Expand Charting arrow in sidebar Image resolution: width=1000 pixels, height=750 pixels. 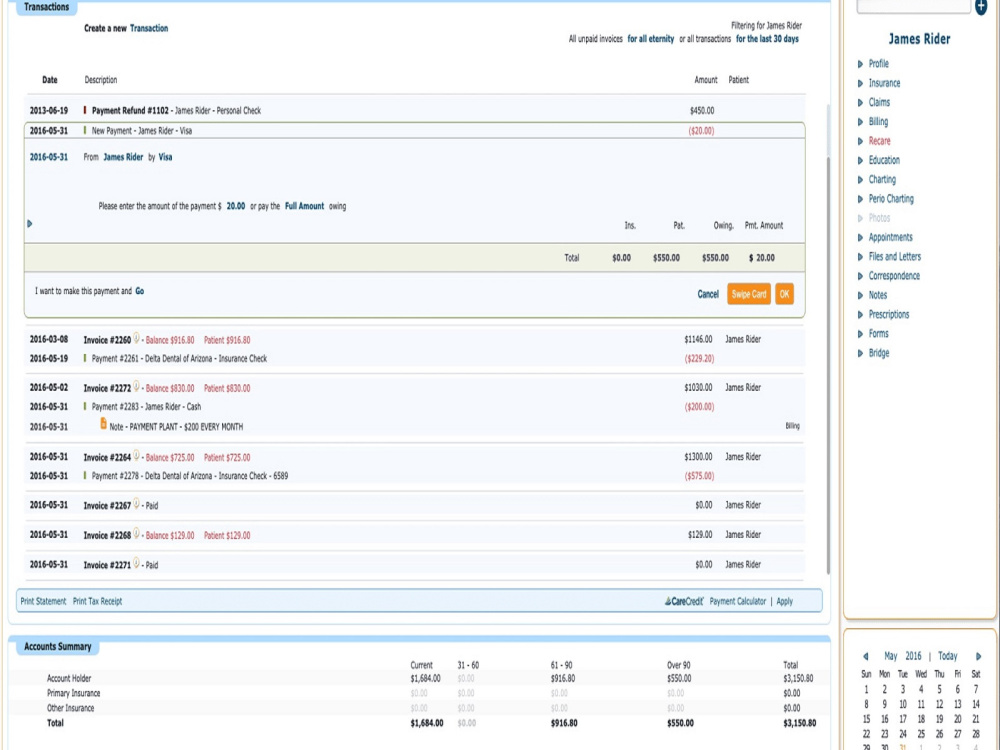pyautogui.click(x=860, y=180)
